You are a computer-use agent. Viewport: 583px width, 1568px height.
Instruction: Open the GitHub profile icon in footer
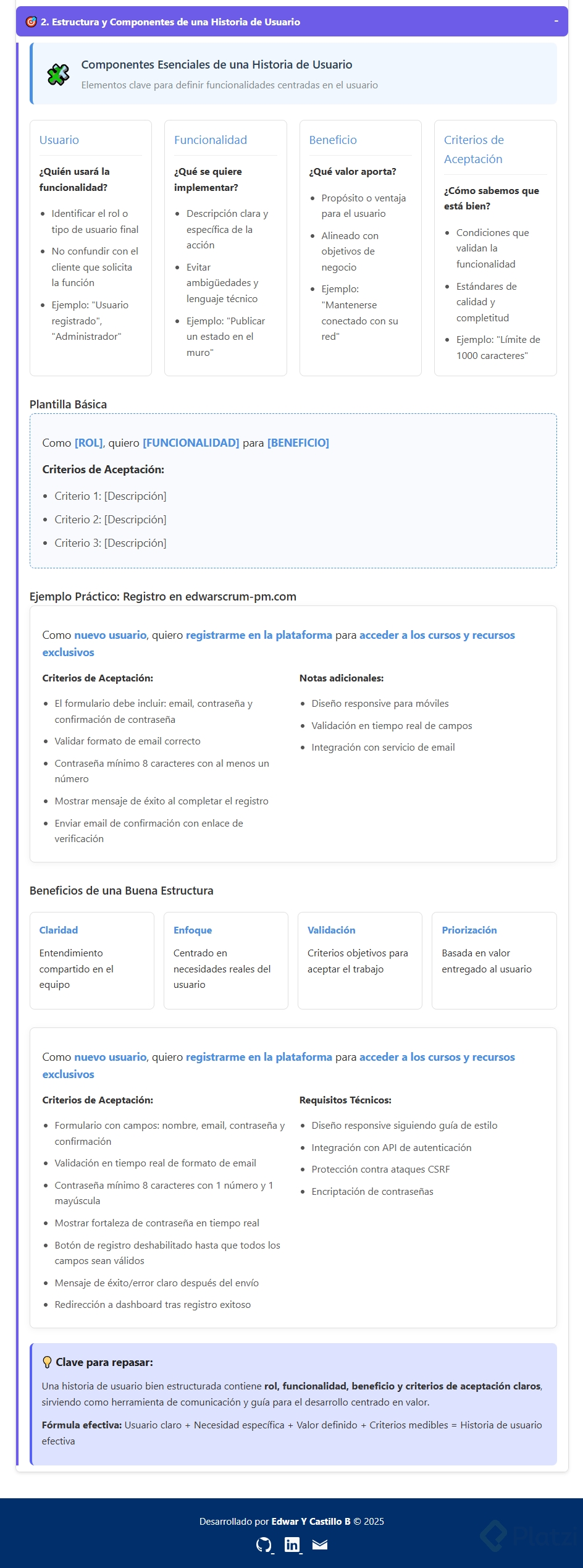(264, 1545)
